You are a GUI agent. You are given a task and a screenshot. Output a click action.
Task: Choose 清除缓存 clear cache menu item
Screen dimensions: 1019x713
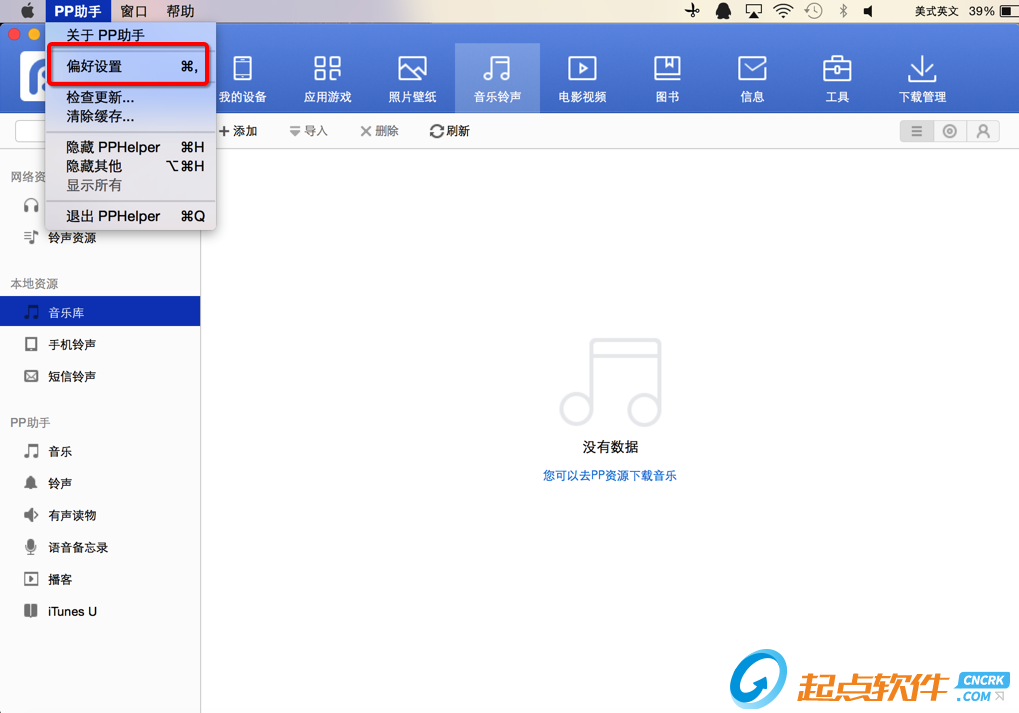pos(131,117)
